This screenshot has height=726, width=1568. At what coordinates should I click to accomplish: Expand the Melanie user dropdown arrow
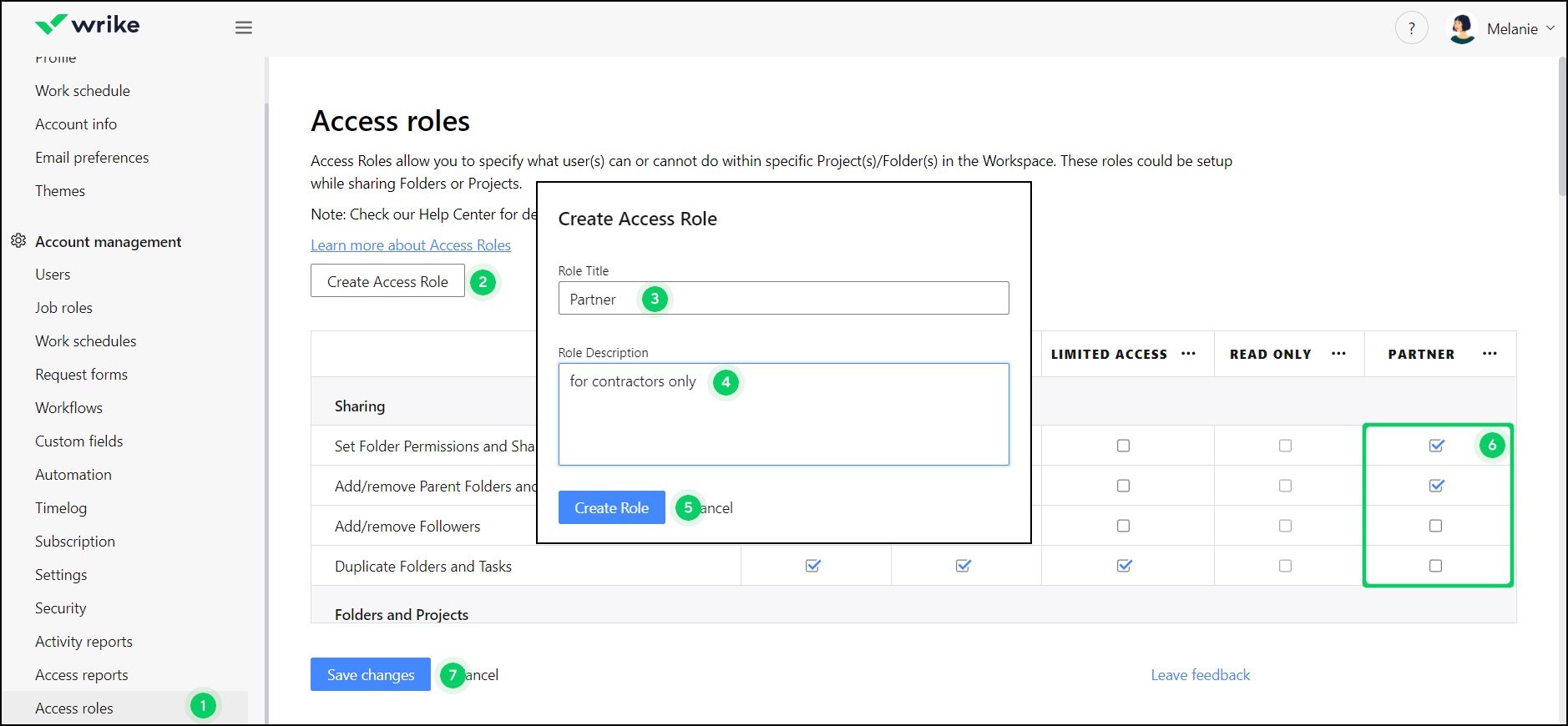[1550, 28]
